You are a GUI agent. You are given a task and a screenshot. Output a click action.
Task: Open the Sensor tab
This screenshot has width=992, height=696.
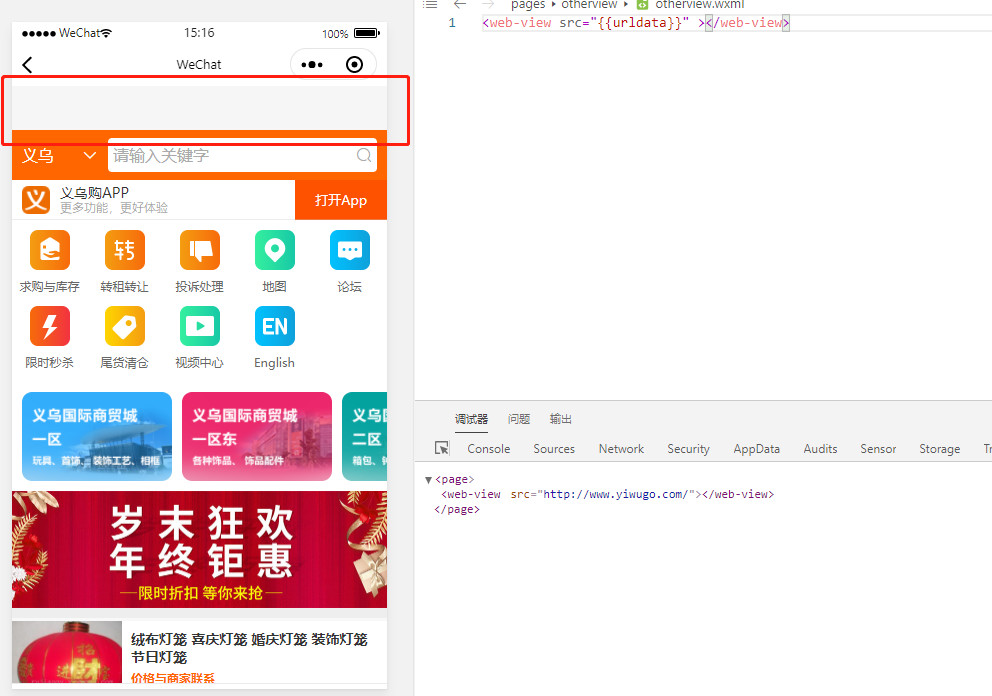click(878, 449)
